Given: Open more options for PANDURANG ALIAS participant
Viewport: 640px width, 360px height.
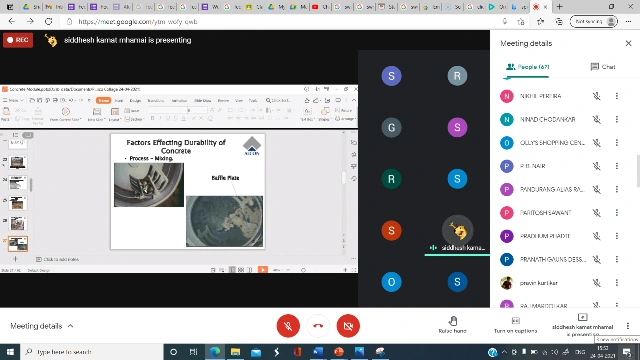Looking at the screenshot, I should [x=617, y=189].
